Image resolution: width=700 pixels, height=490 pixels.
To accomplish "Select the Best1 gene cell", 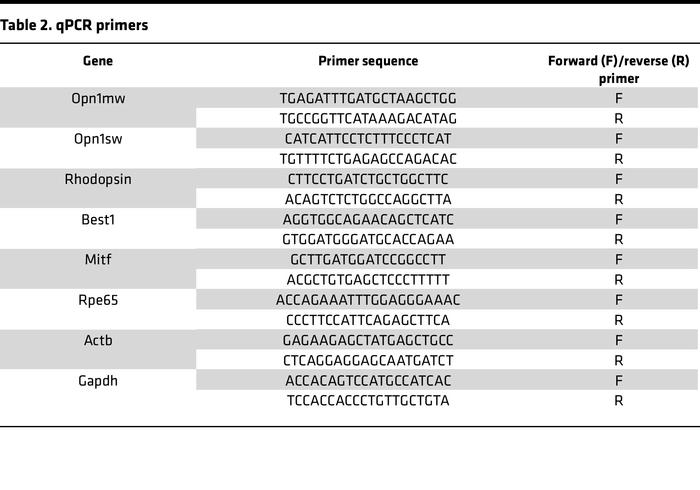I will click(97, 218).
